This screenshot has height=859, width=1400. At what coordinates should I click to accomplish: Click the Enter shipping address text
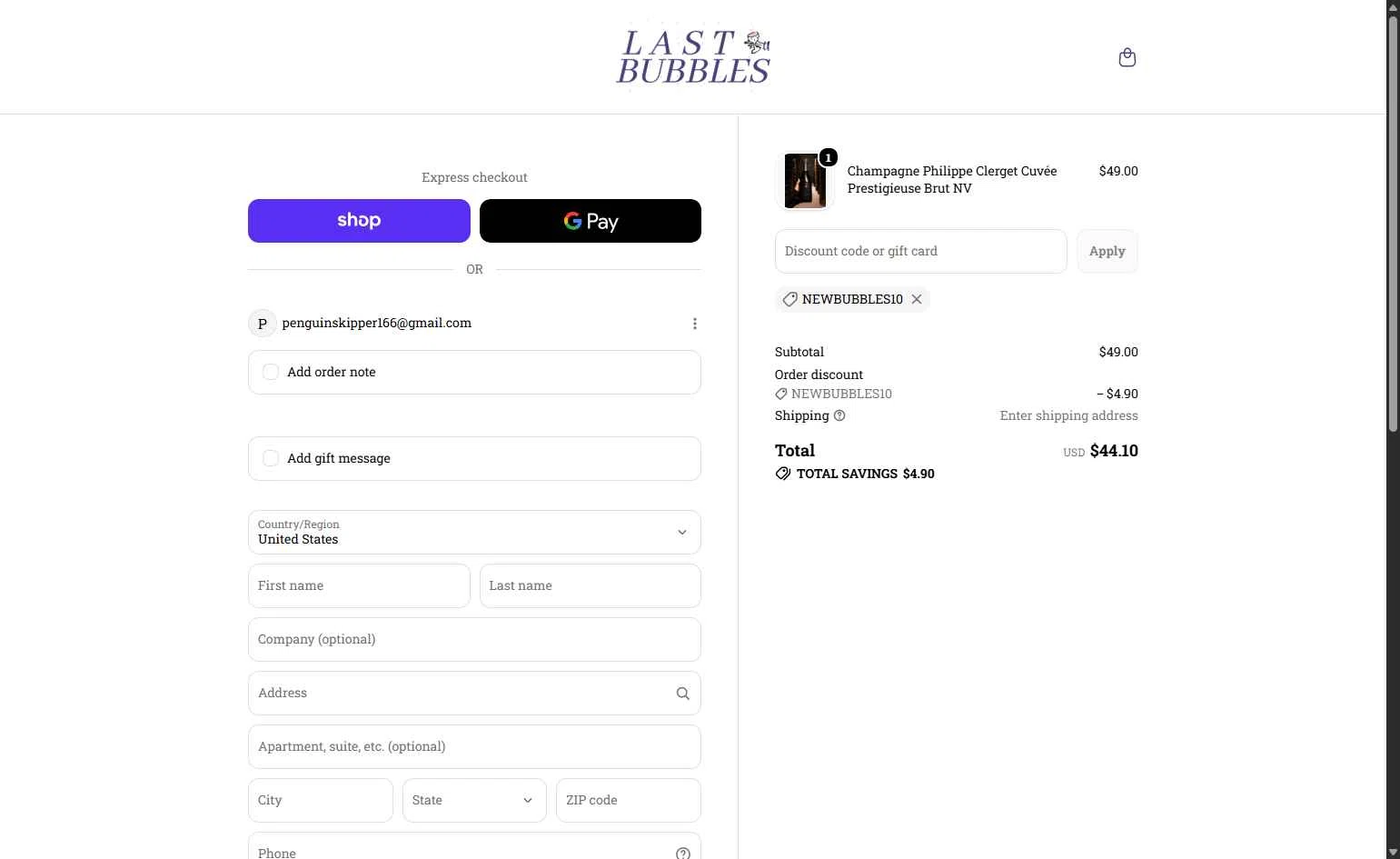tap(1068, 415)
